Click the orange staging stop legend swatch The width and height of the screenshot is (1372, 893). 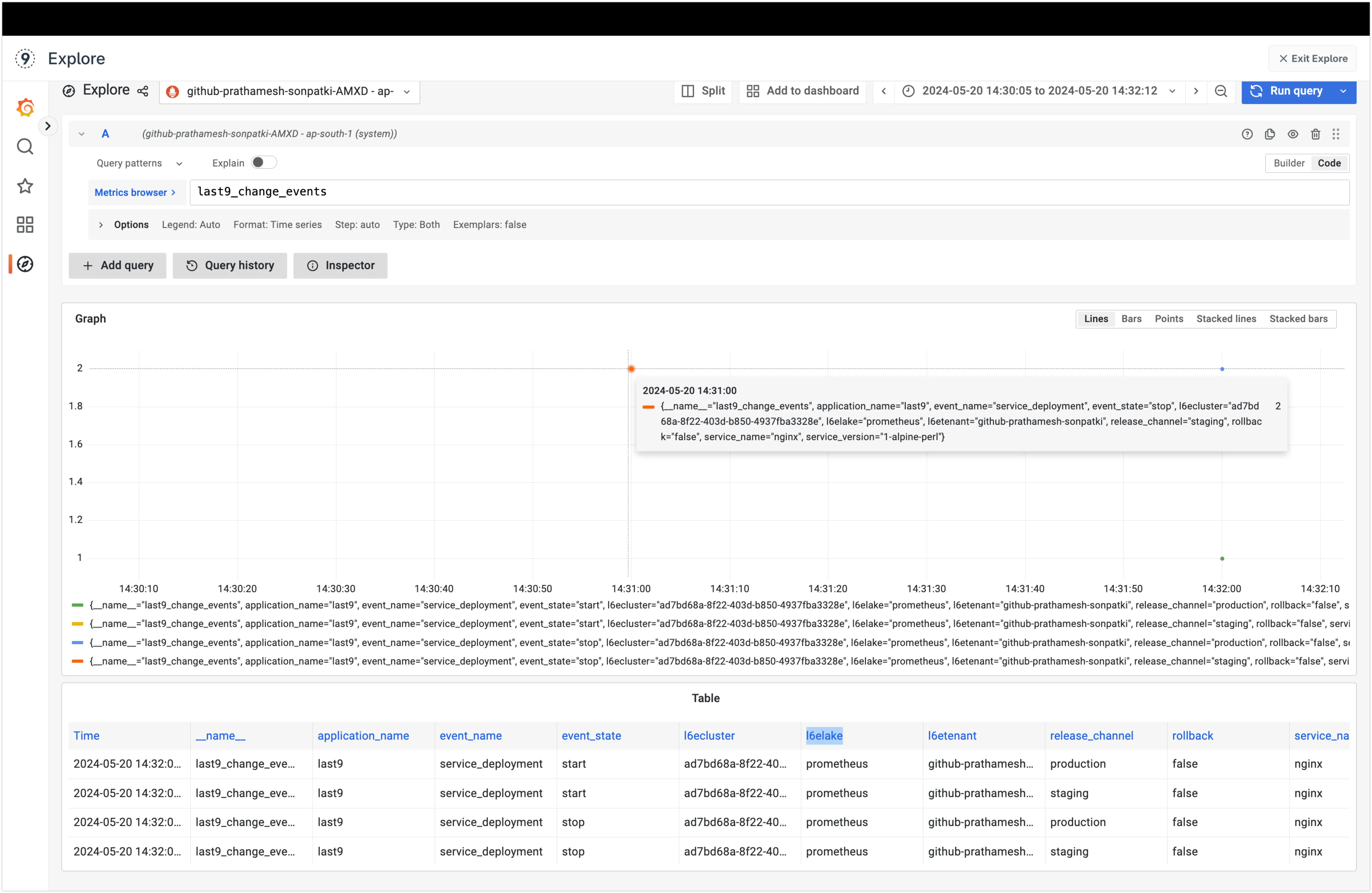pyautogui.click(x=77, y=661)
